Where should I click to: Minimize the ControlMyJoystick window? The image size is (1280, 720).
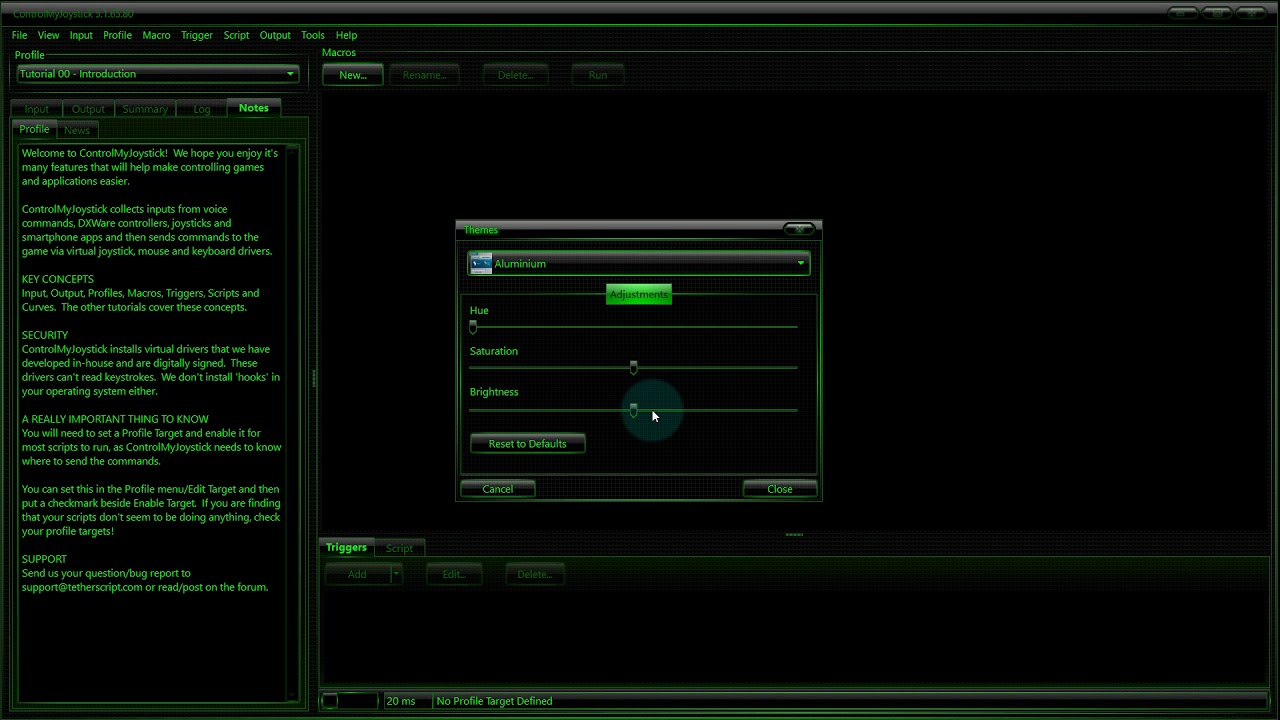click(x=1184, y=13)
